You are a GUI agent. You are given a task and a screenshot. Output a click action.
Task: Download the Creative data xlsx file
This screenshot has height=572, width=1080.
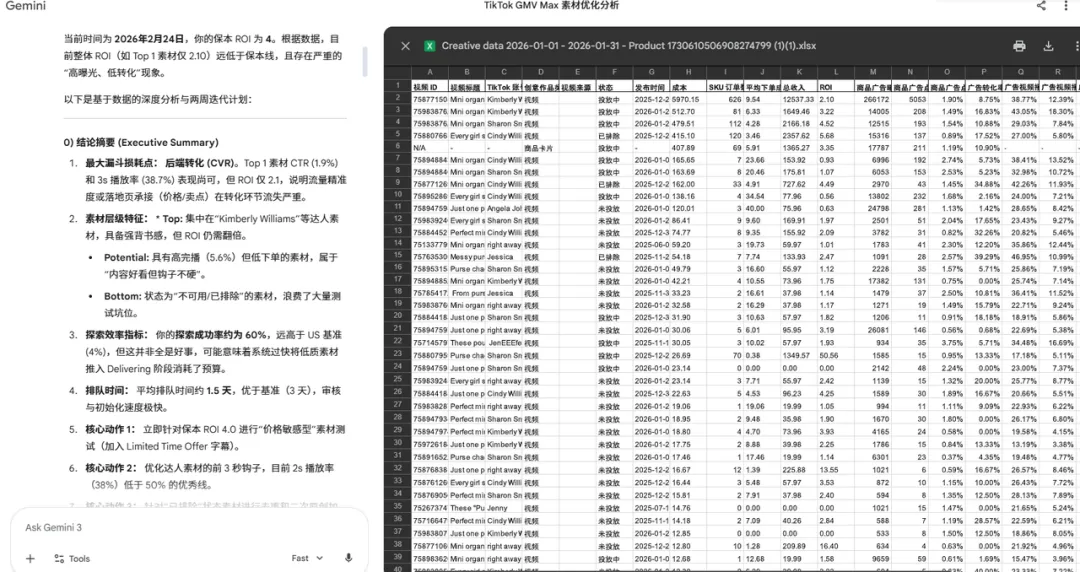[1048, 46]
